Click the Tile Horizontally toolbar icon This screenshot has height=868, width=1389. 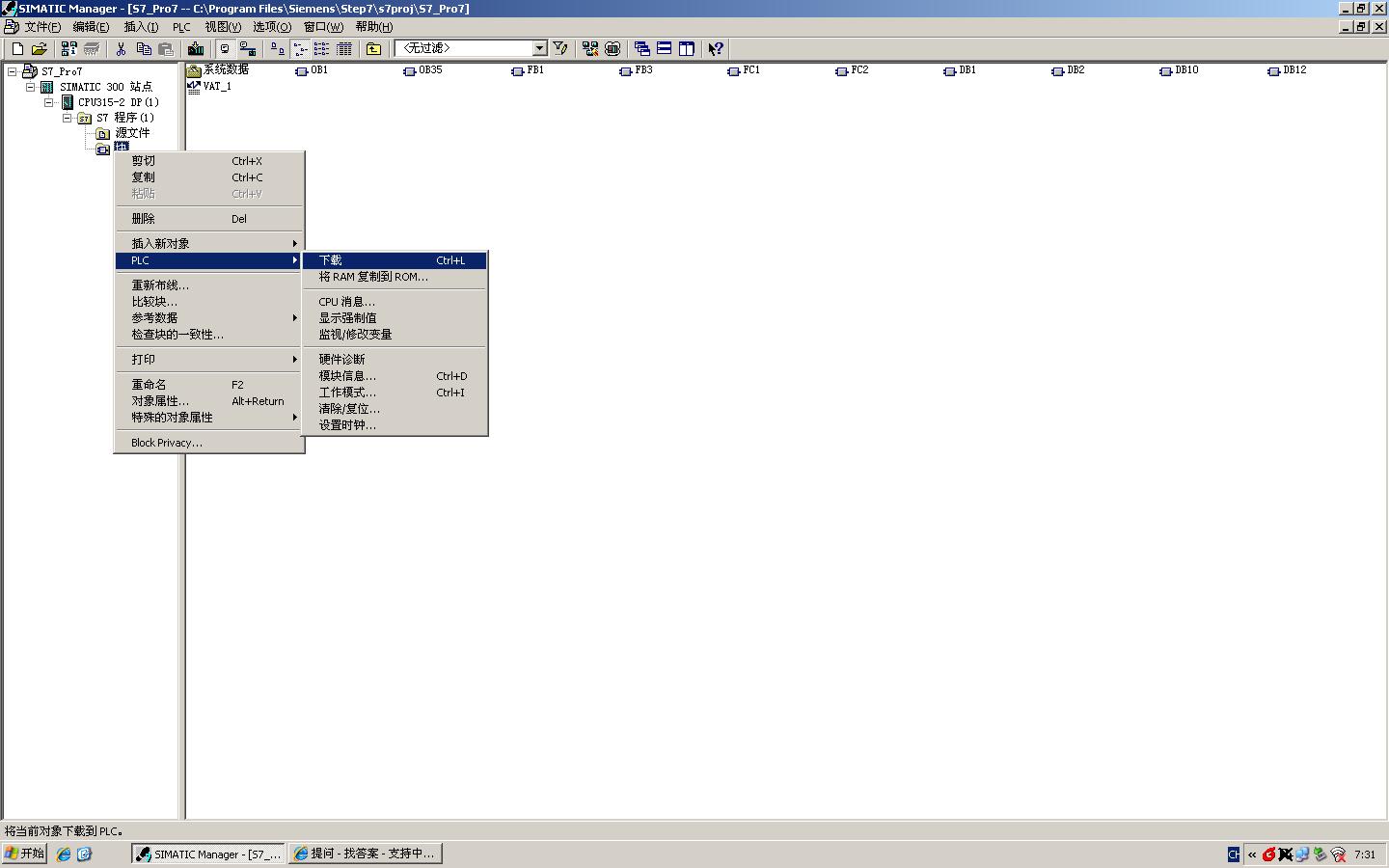(x=665, y=48)
